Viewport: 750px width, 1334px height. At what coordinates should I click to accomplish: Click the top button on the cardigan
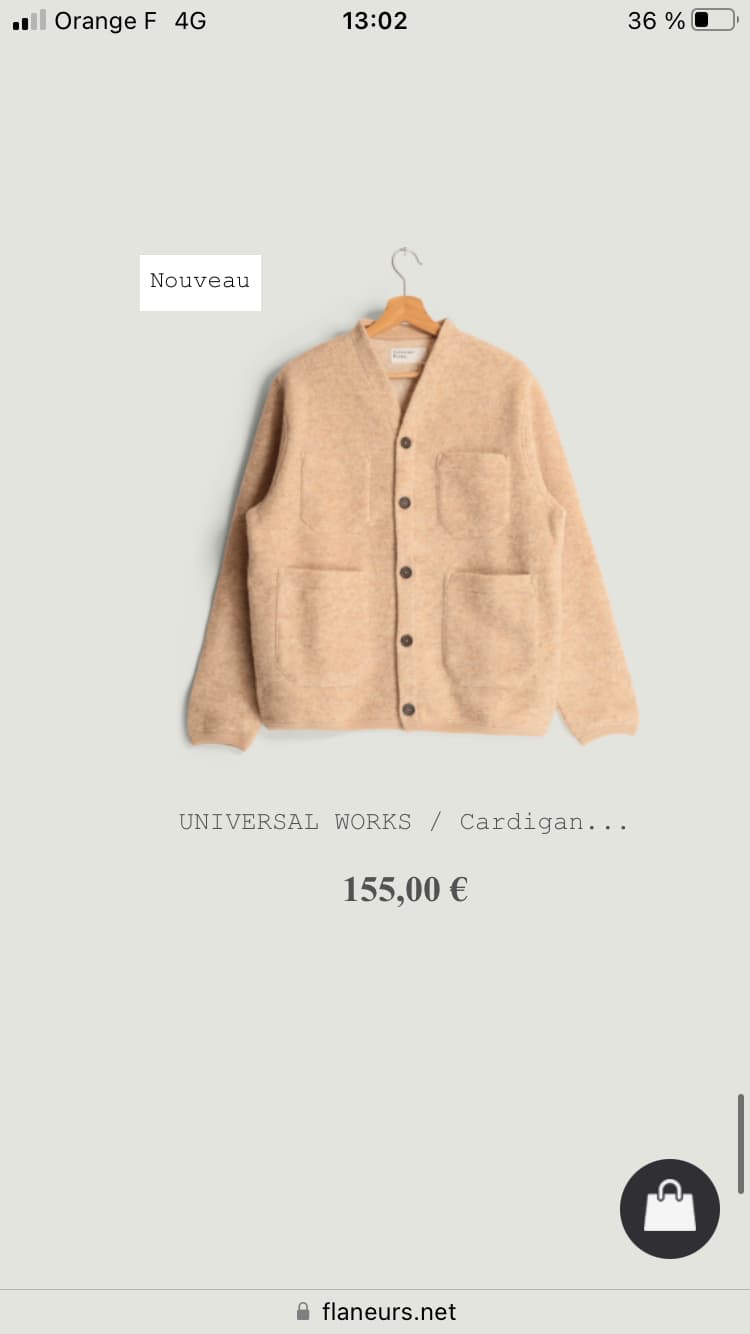pos(407,442)
